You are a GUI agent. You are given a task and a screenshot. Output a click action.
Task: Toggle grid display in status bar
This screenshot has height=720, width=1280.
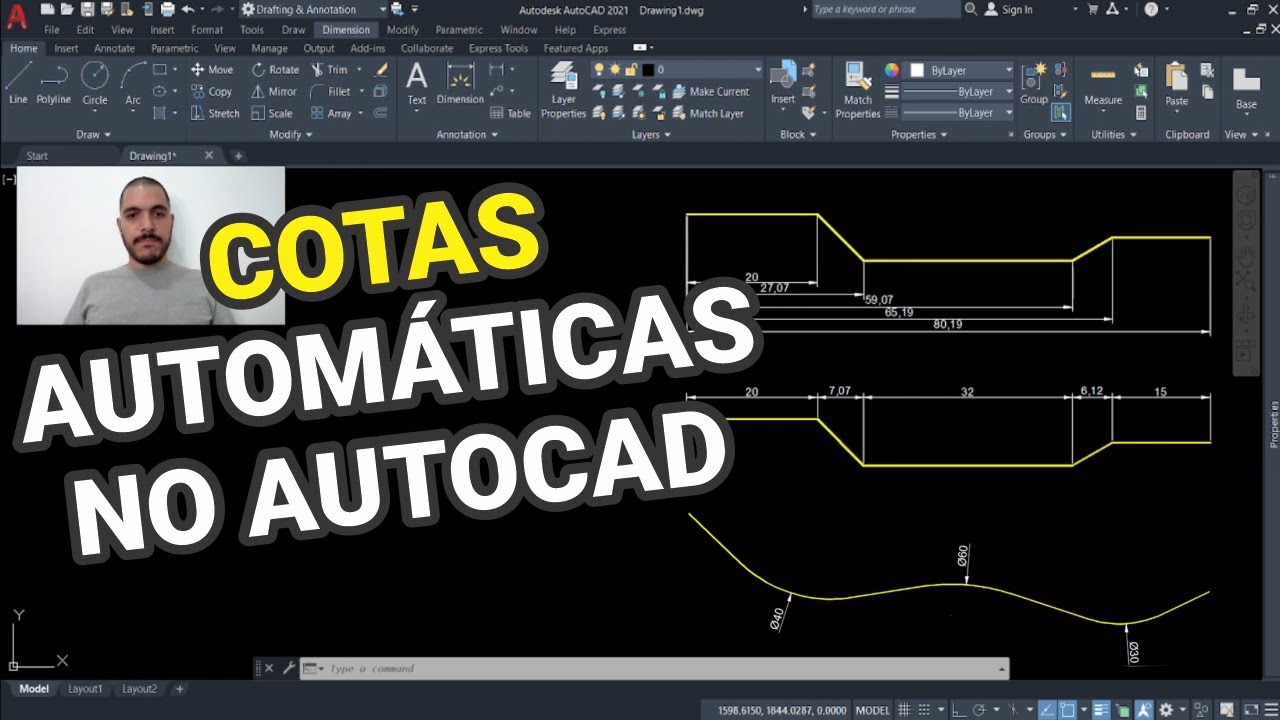(x=904, y=709)
